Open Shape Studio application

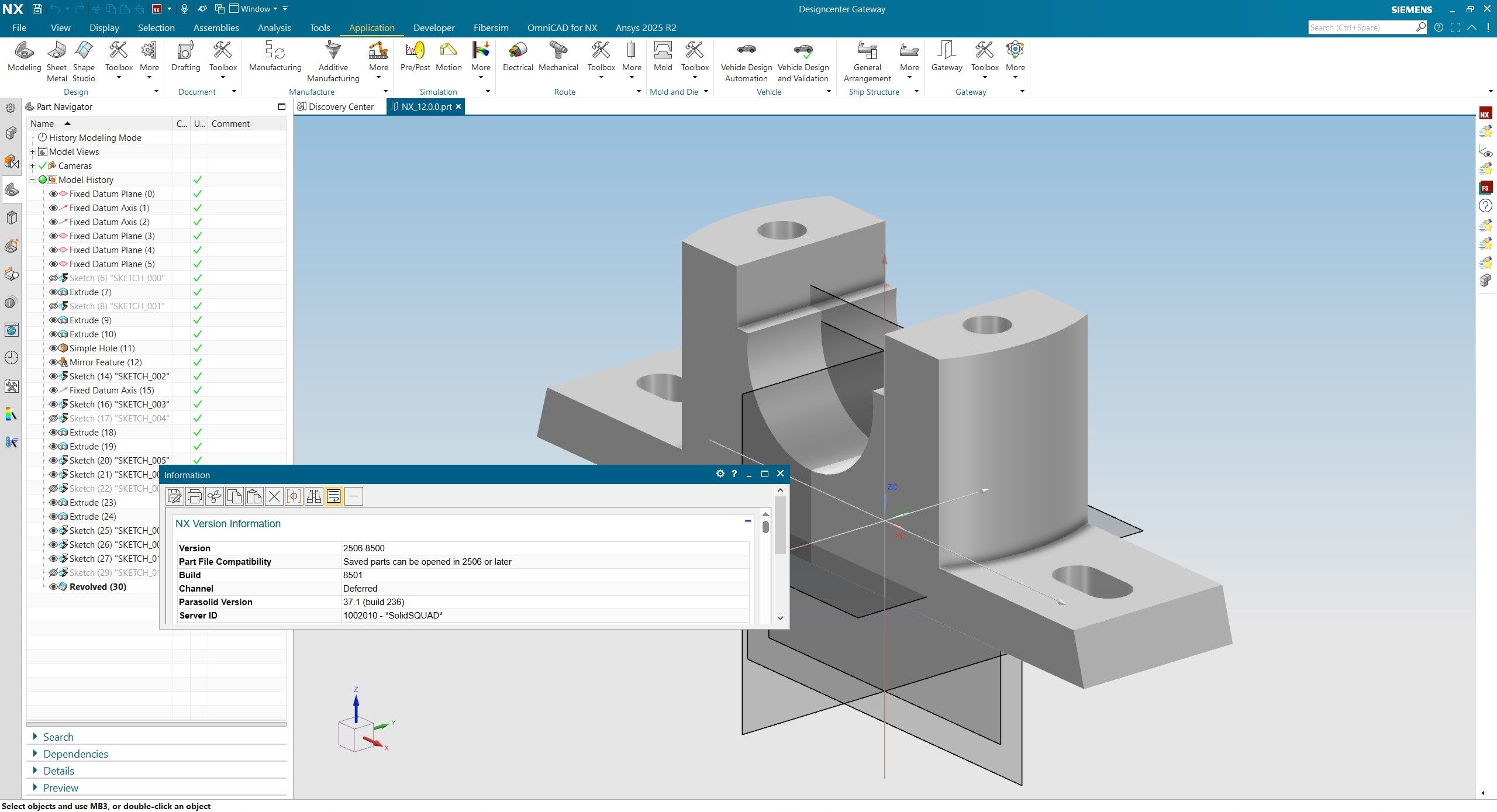(84, 62)
